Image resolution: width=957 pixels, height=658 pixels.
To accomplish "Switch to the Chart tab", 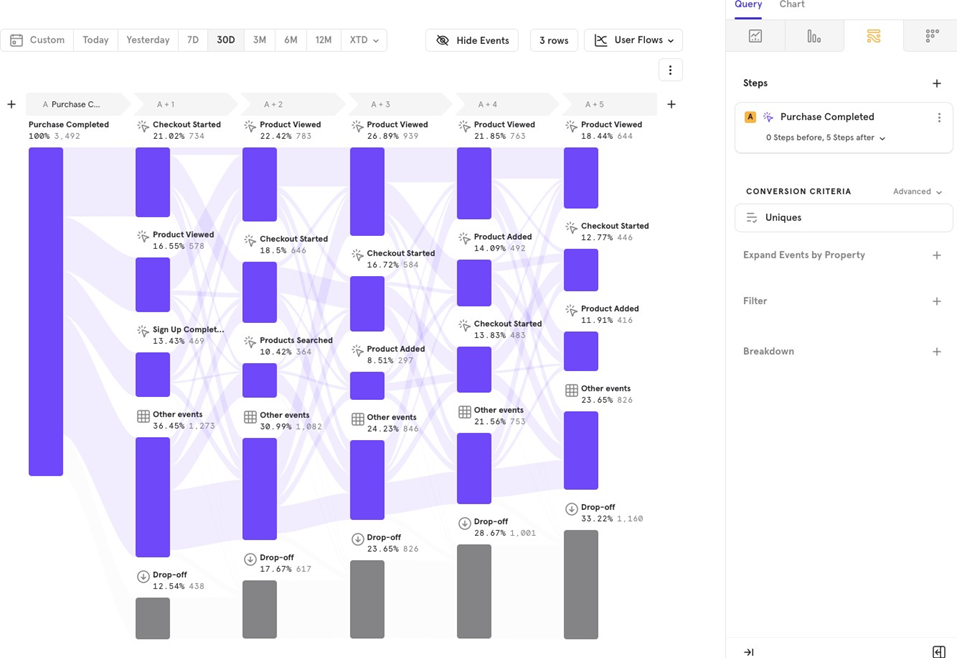I will [792, 5].
